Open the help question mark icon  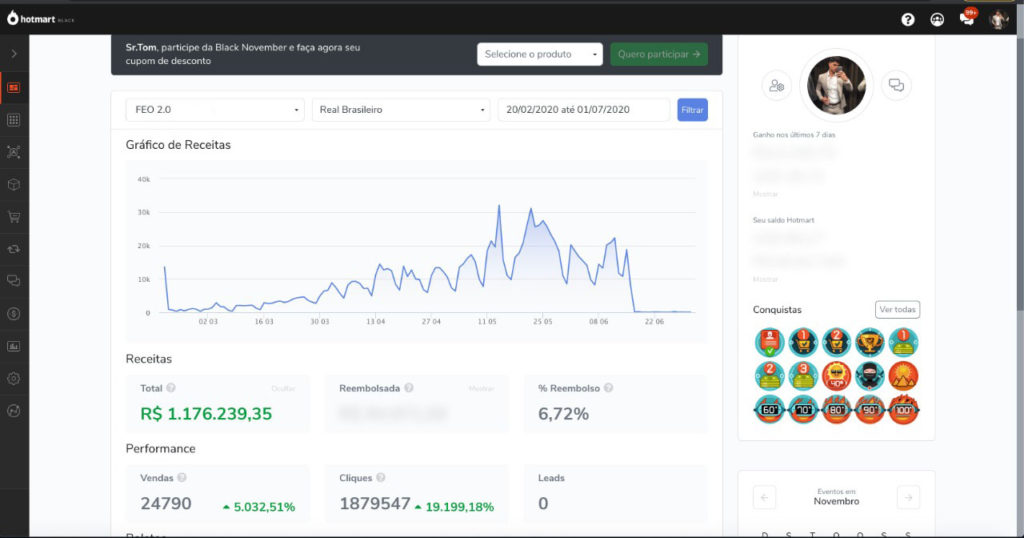coord(908,19)
